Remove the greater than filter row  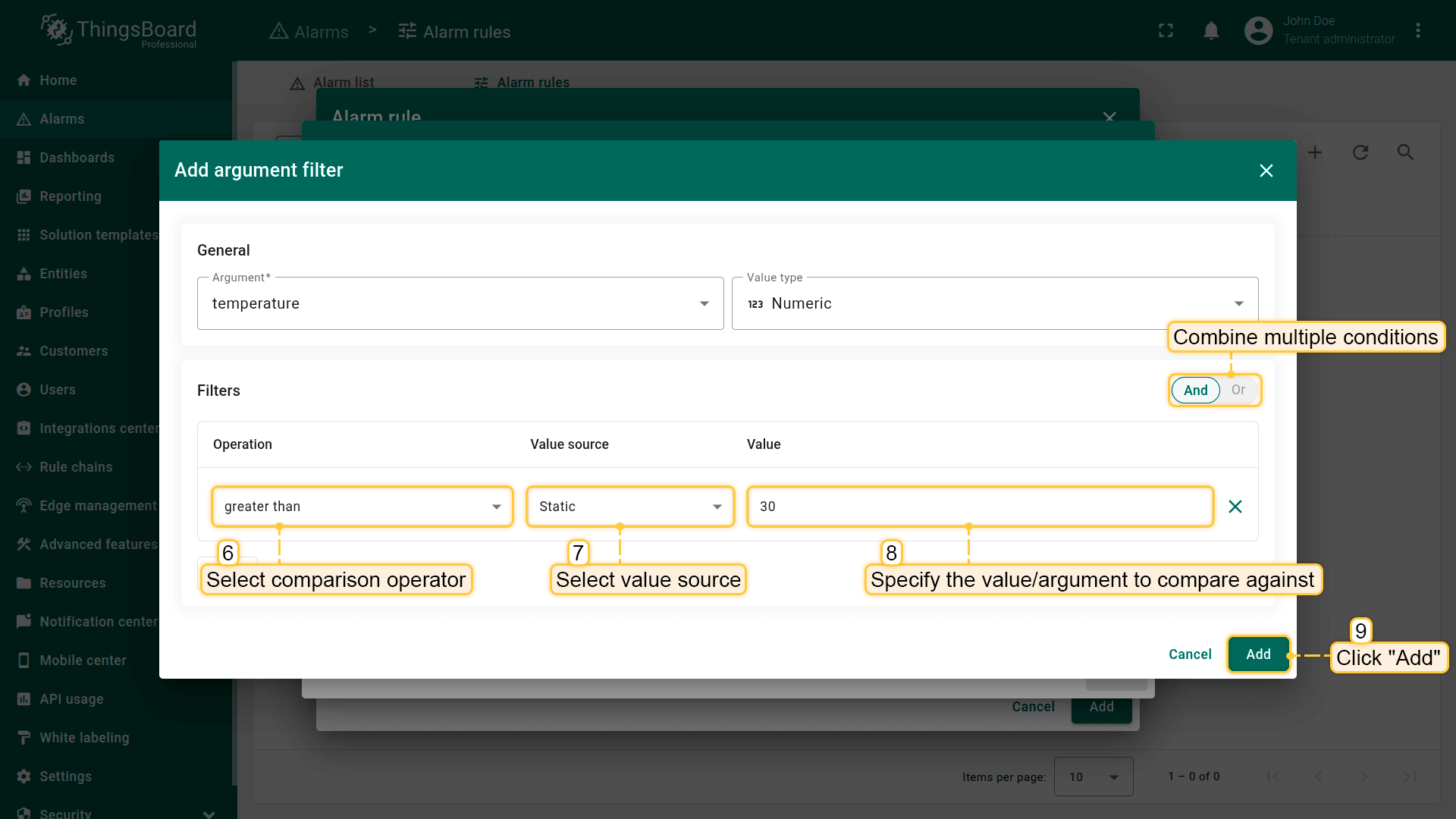(1235, 507)
